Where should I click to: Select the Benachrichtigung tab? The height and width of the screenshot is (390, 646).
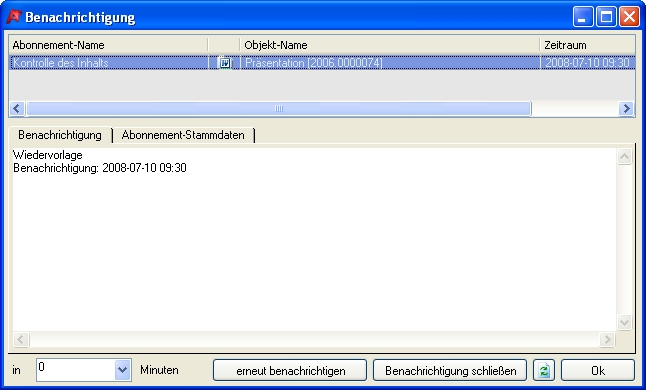[60, 135]
